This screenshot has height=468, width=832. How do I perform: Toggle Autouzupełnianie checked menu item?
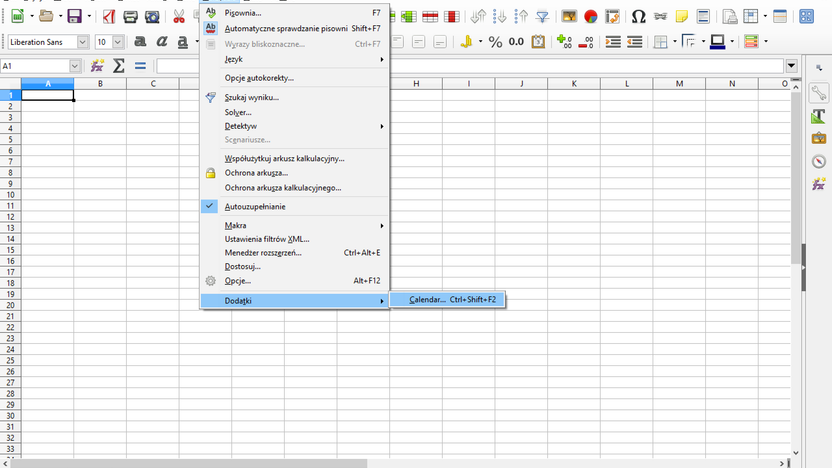point(294,206)
